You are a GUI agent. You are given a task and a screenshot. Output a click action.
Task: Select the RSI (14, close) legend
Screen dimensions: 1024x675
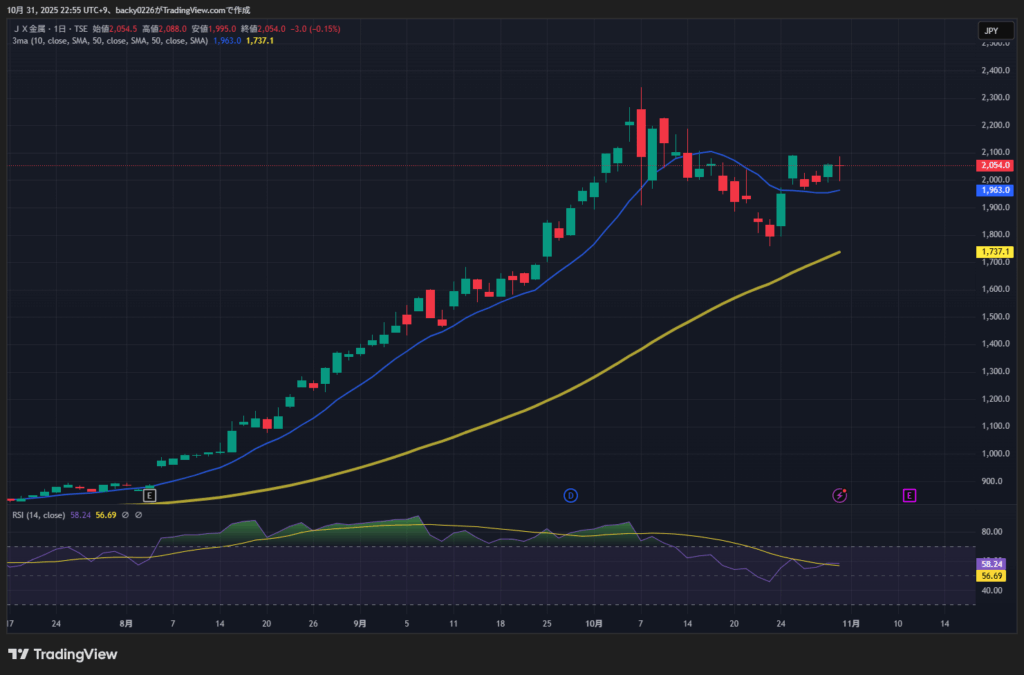[x=39, y=515]
